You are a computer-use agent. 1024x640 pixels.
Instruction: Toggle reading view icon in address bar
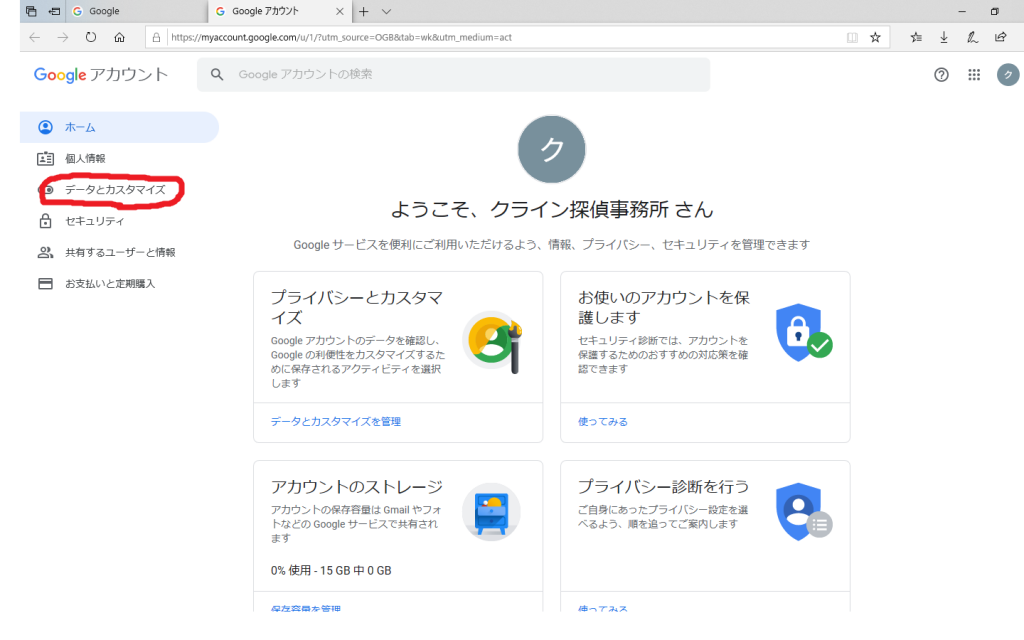852,37
